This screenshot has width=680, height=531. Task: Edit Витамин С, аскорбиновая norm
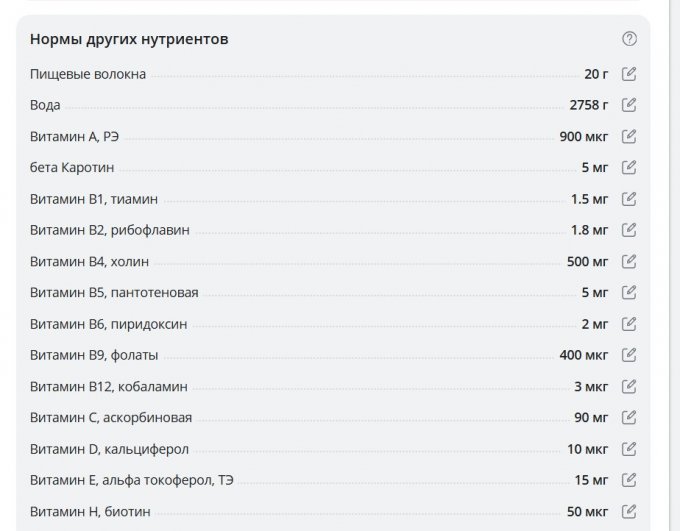629,417
